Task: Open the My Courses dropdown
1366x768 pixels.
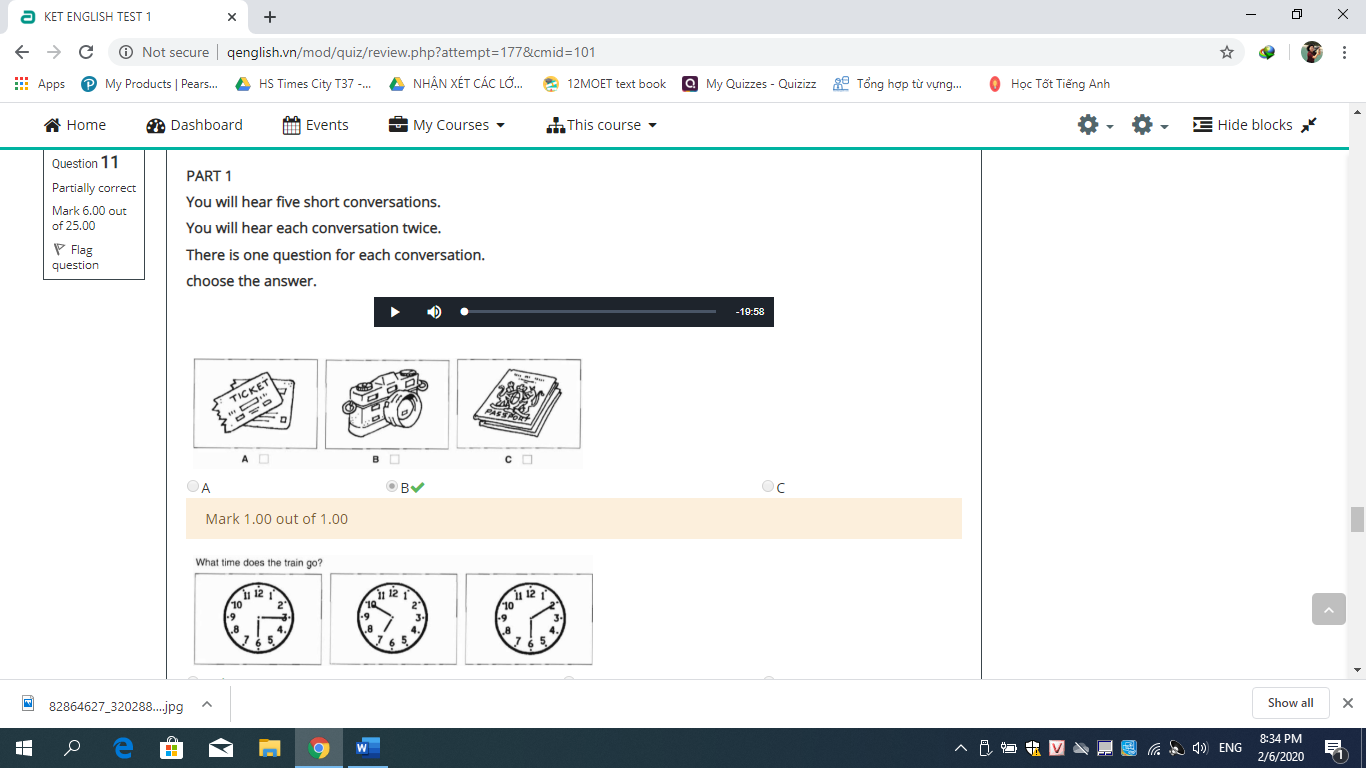Action: [447, 125]
